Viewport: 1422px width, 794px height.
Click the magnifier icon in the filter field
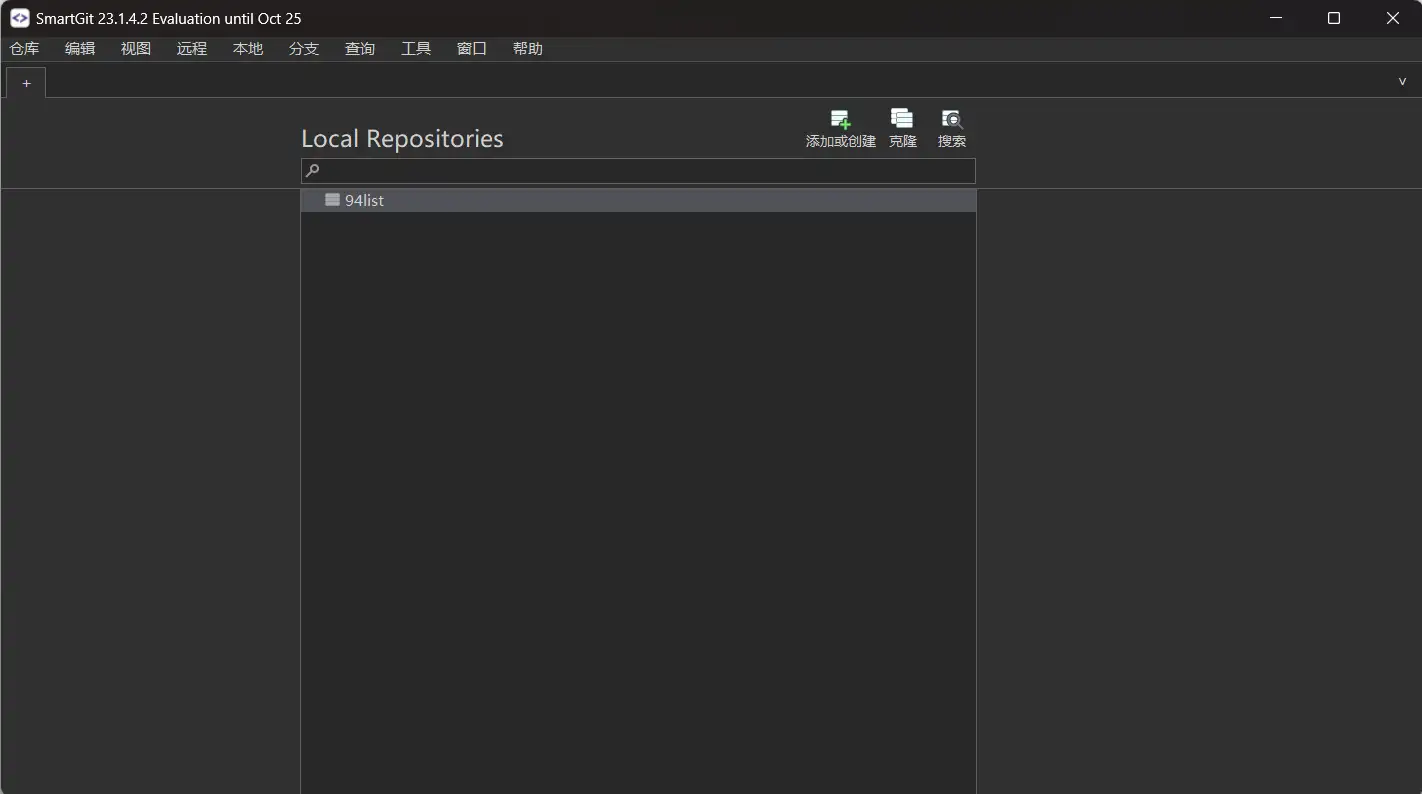click(312, 171)
